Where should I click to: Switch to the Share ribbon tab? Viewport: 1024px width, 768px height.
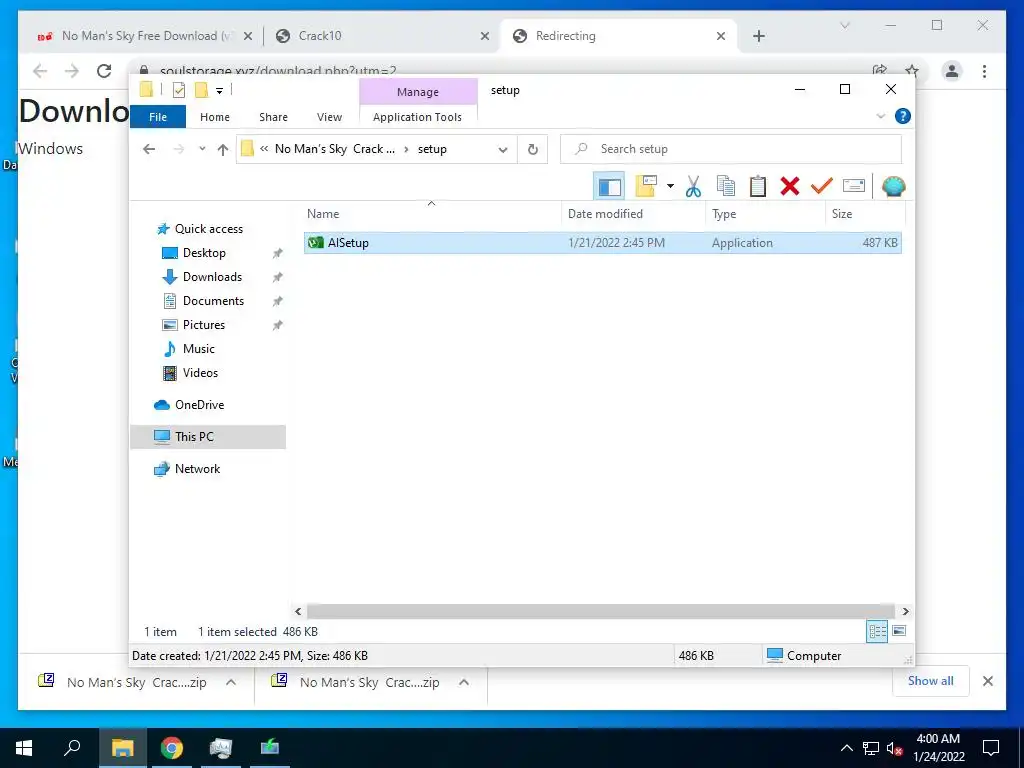[273, 117]
